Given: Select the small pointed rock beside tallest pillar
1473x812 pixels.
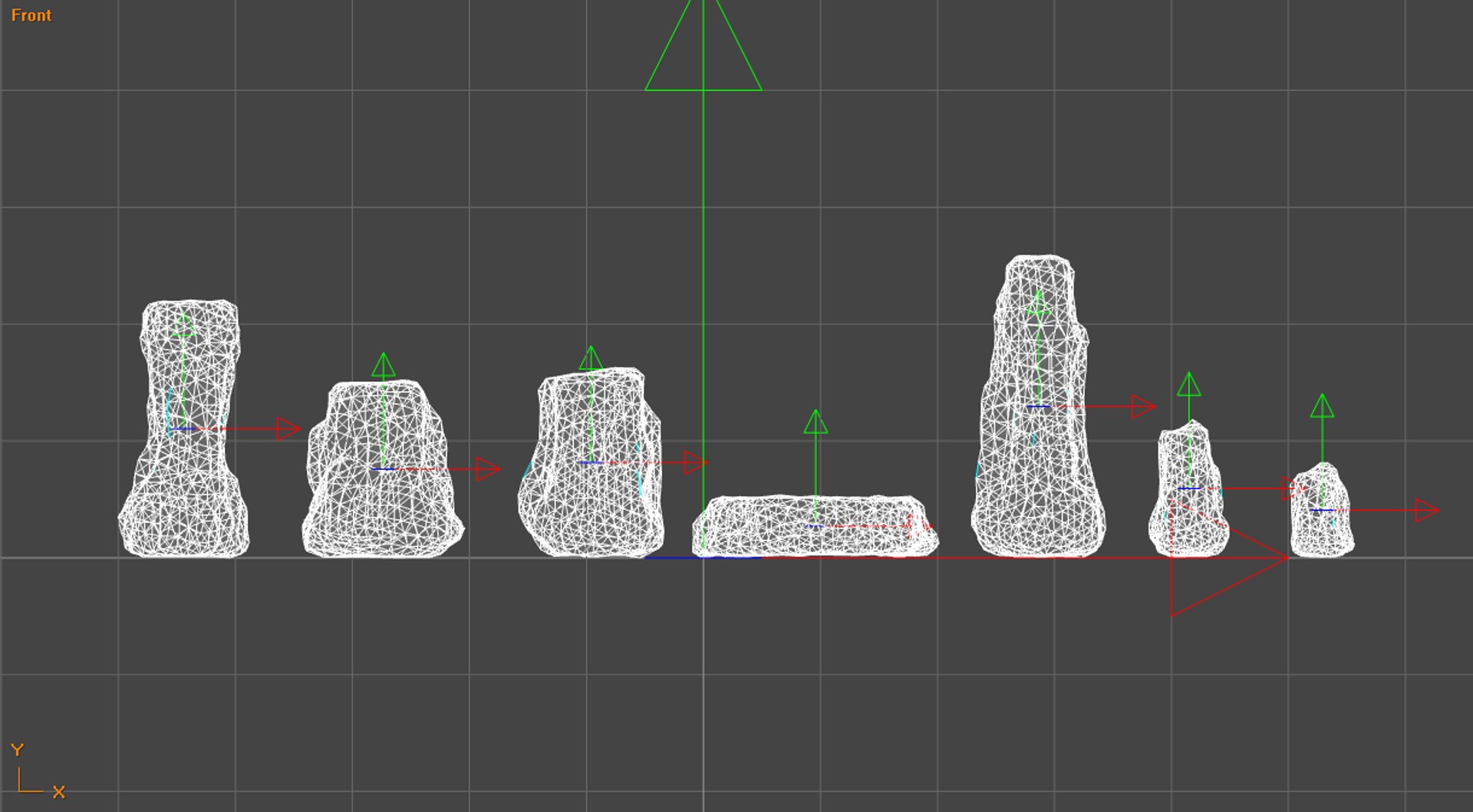Looking at the screenshot, I should coord(1188,488).
